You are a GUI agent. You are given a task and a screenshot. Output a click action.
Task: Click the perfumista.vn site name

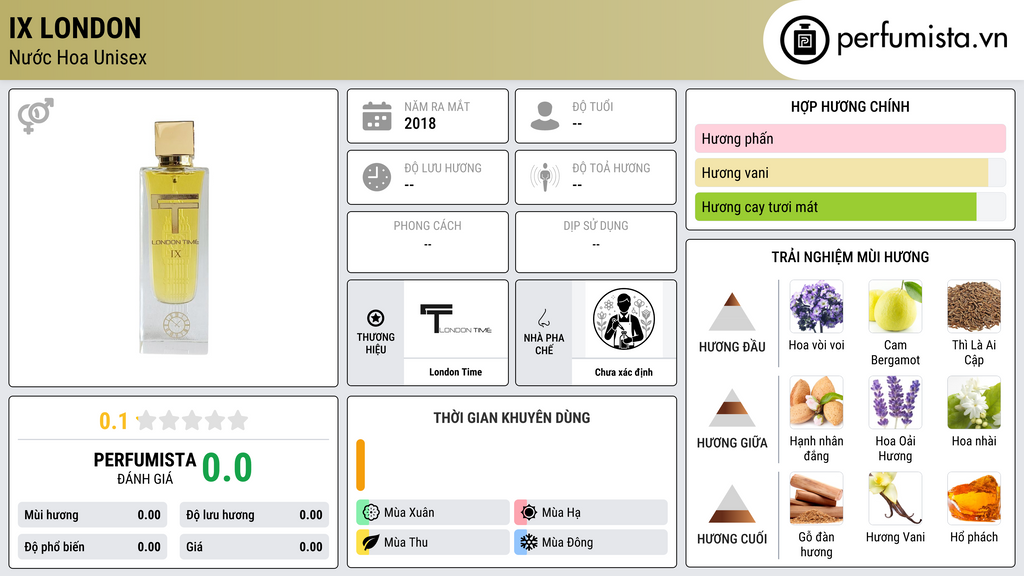point(922,38)
